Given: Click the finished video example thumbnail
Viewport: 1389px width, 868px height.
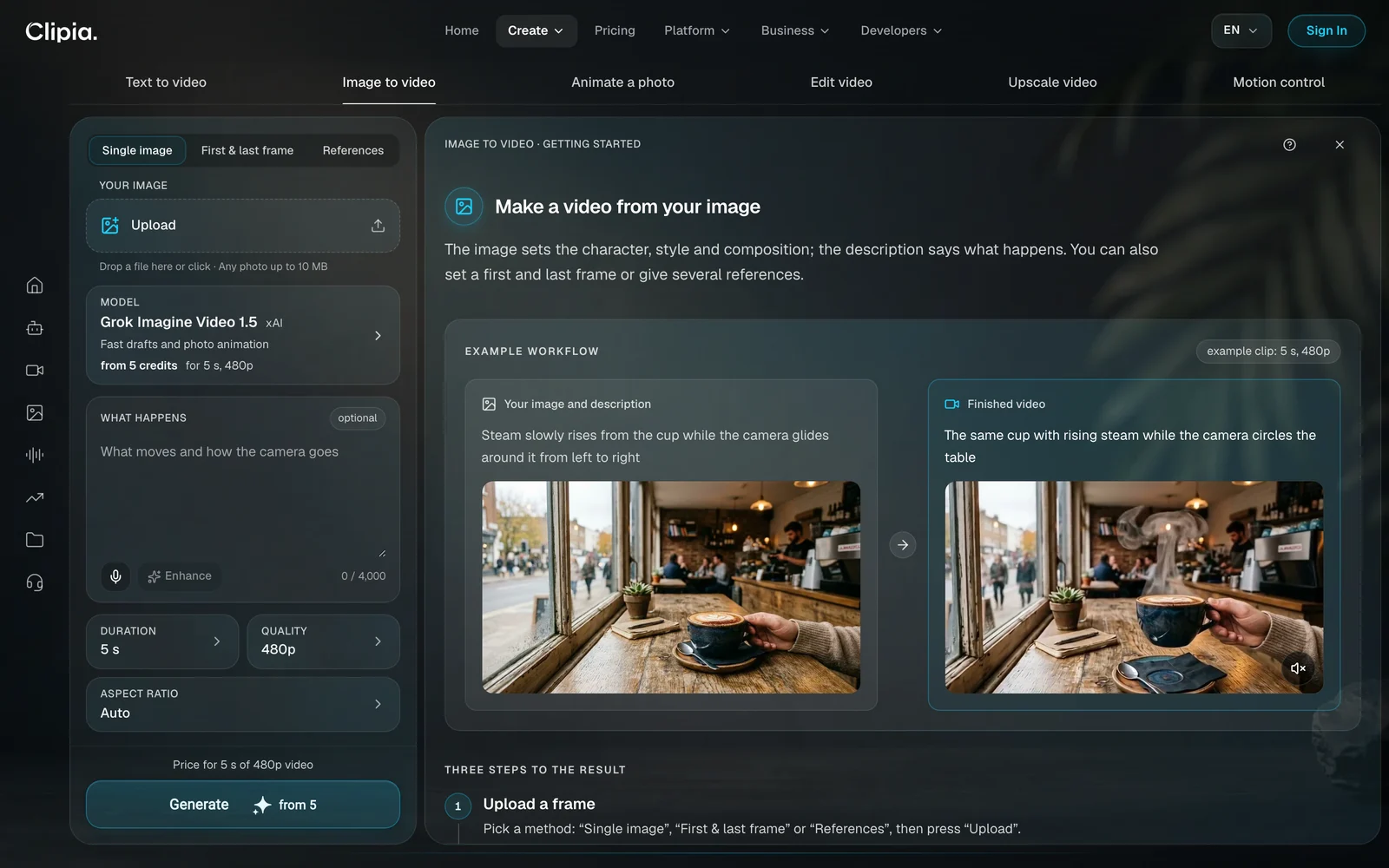Looking at the screenshot, I should click(x=1134, y=588).
